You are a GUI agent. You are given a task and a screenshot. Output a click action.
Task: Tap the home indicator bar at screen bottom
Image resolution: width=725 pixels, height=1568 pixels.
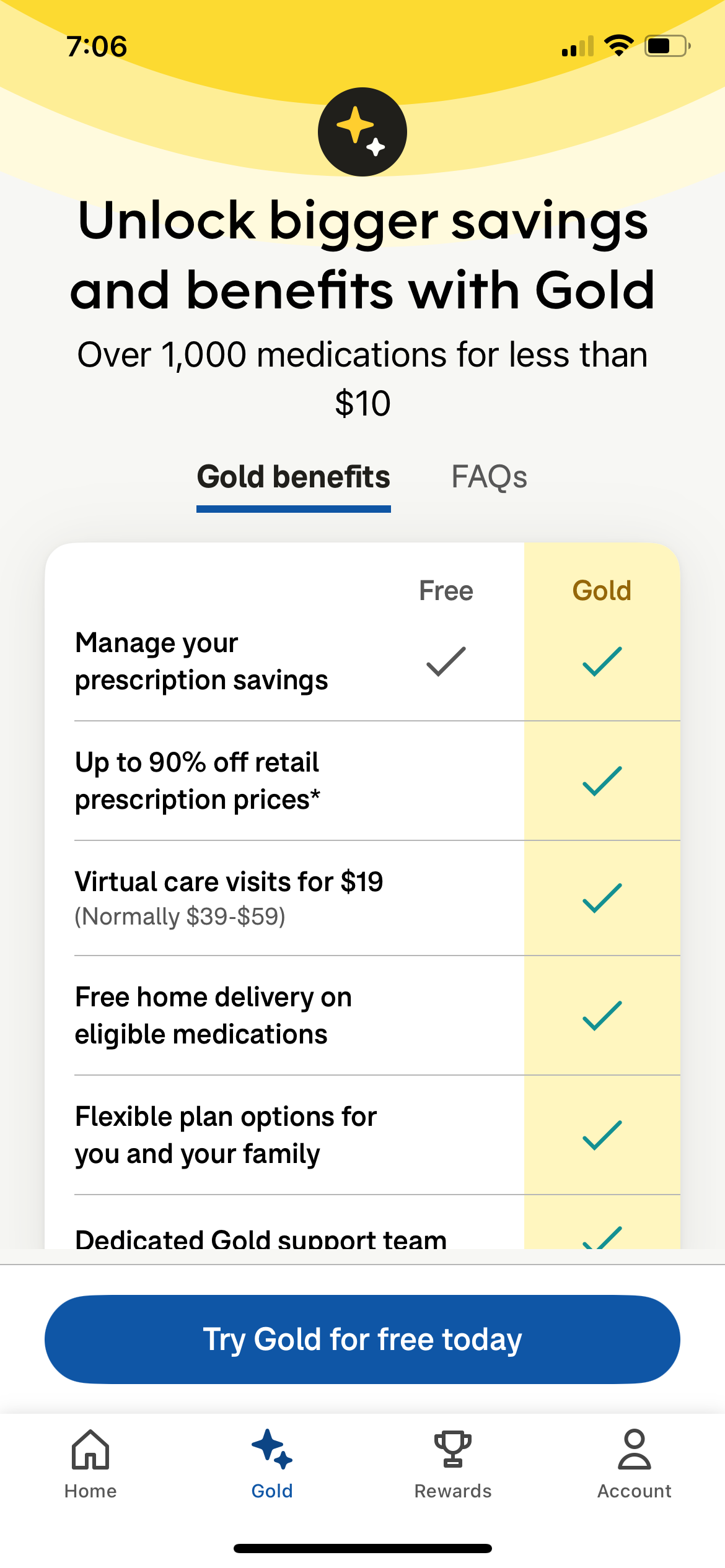[x=362, y=1548]
